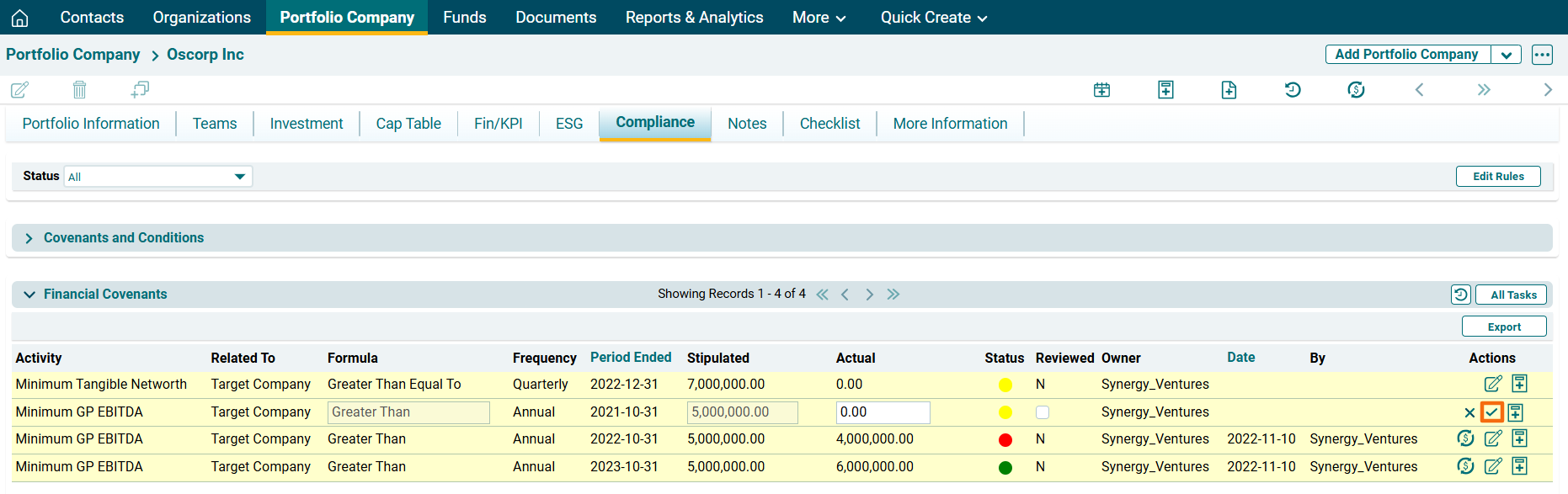Expand the Covenants and Conditions section
This screenshot has width=1568, height=494.
pos(29,238)
